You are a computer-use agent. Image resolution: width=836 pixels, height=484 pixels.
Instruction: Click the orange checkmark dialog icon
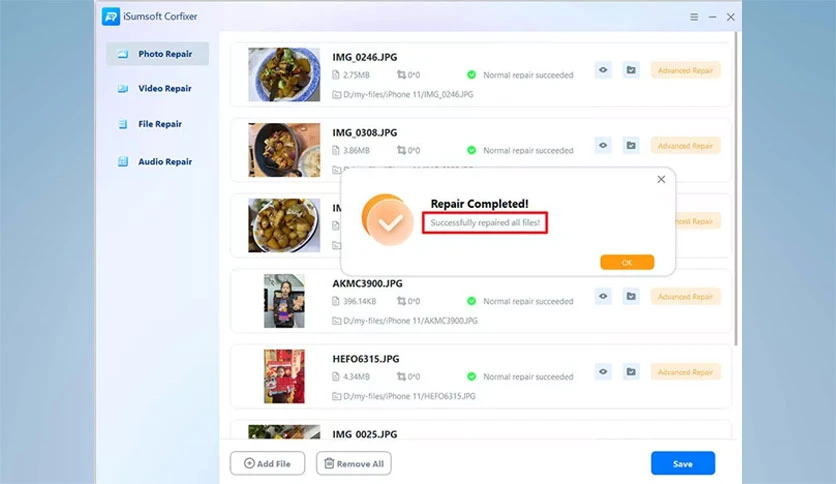pos(388,220)
